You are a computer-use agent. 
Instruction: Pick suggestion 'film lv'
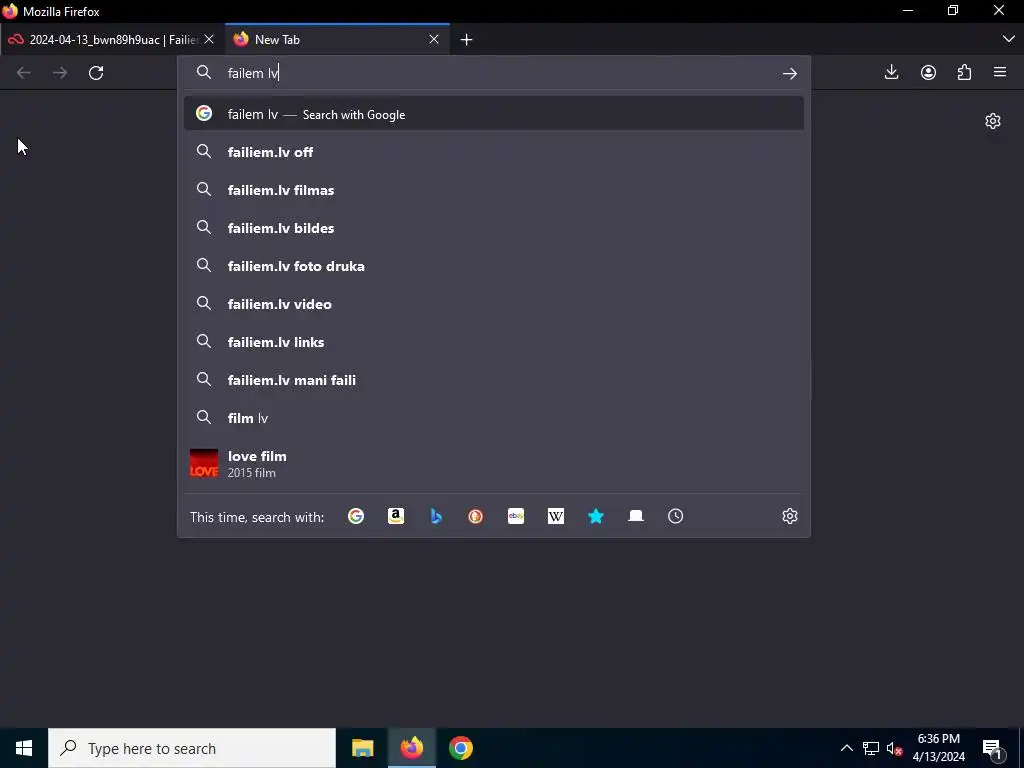coord(494,417)
